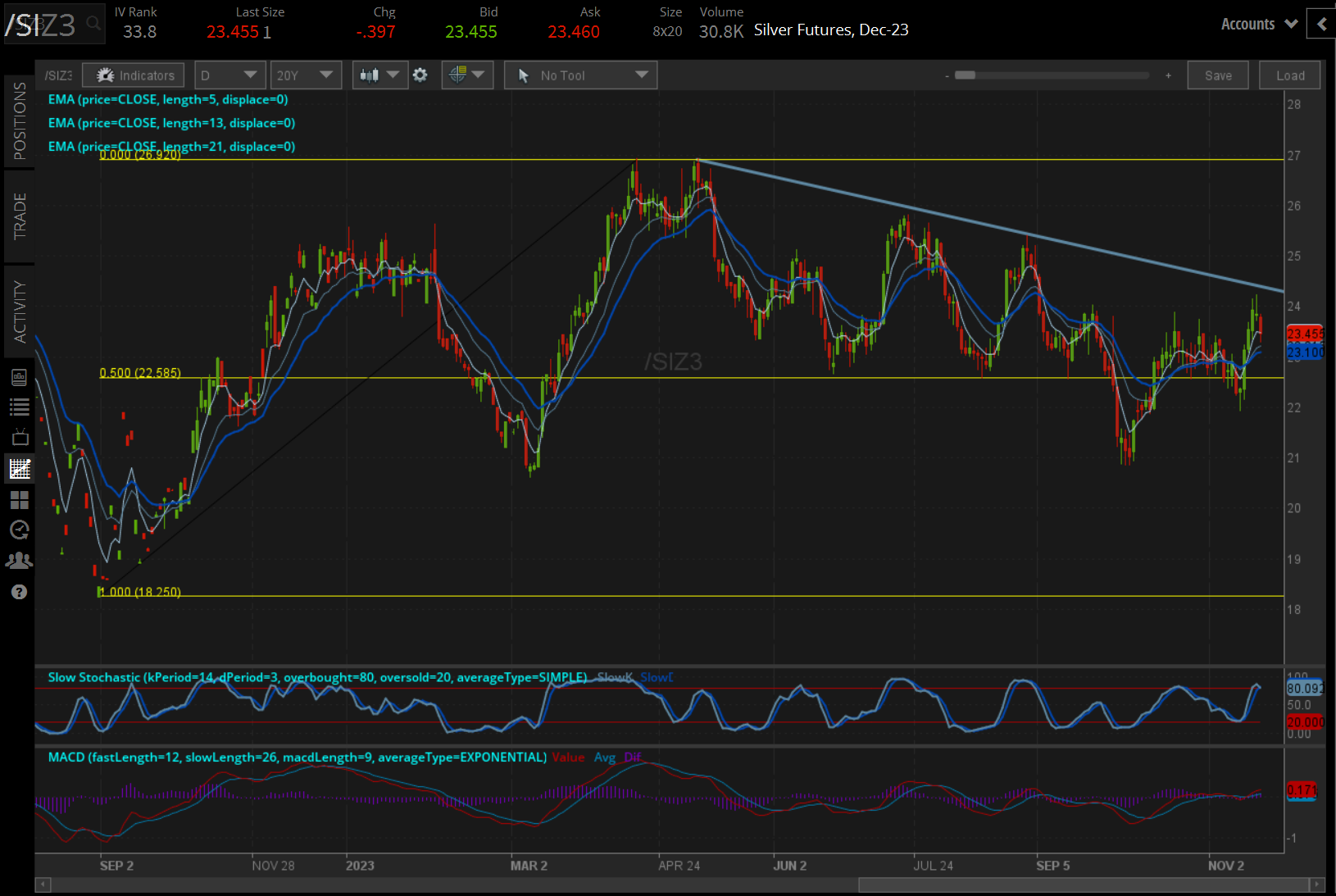Open the community people icon in sidebar
1336x896 pixels.
[x=19, y=561]
